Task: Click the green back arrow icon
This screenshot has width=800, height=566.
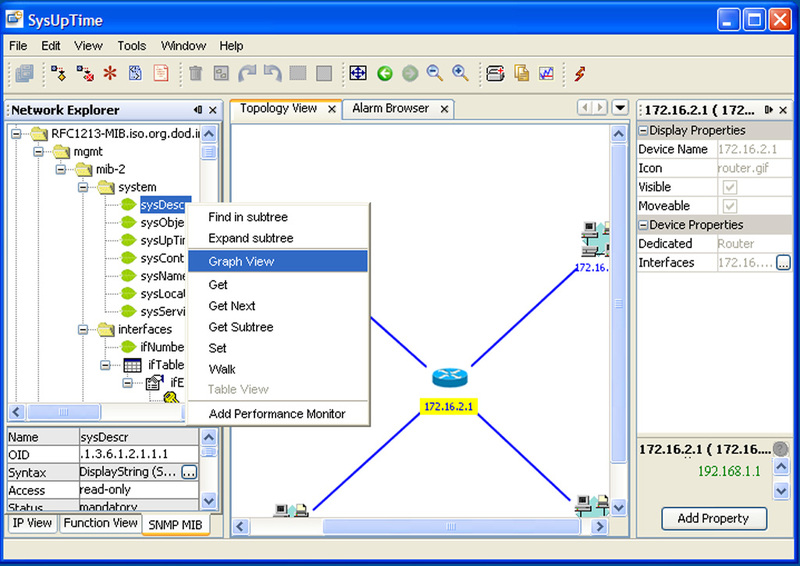Action: pos(385,74)
